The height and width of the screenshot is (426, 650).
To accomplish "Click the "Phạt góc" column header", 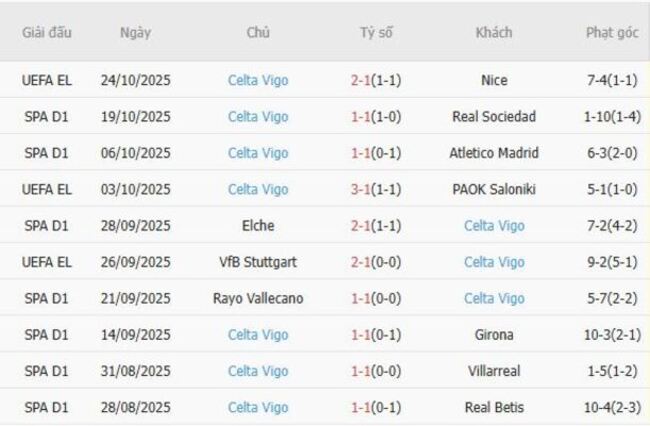I will click(612, 32).
